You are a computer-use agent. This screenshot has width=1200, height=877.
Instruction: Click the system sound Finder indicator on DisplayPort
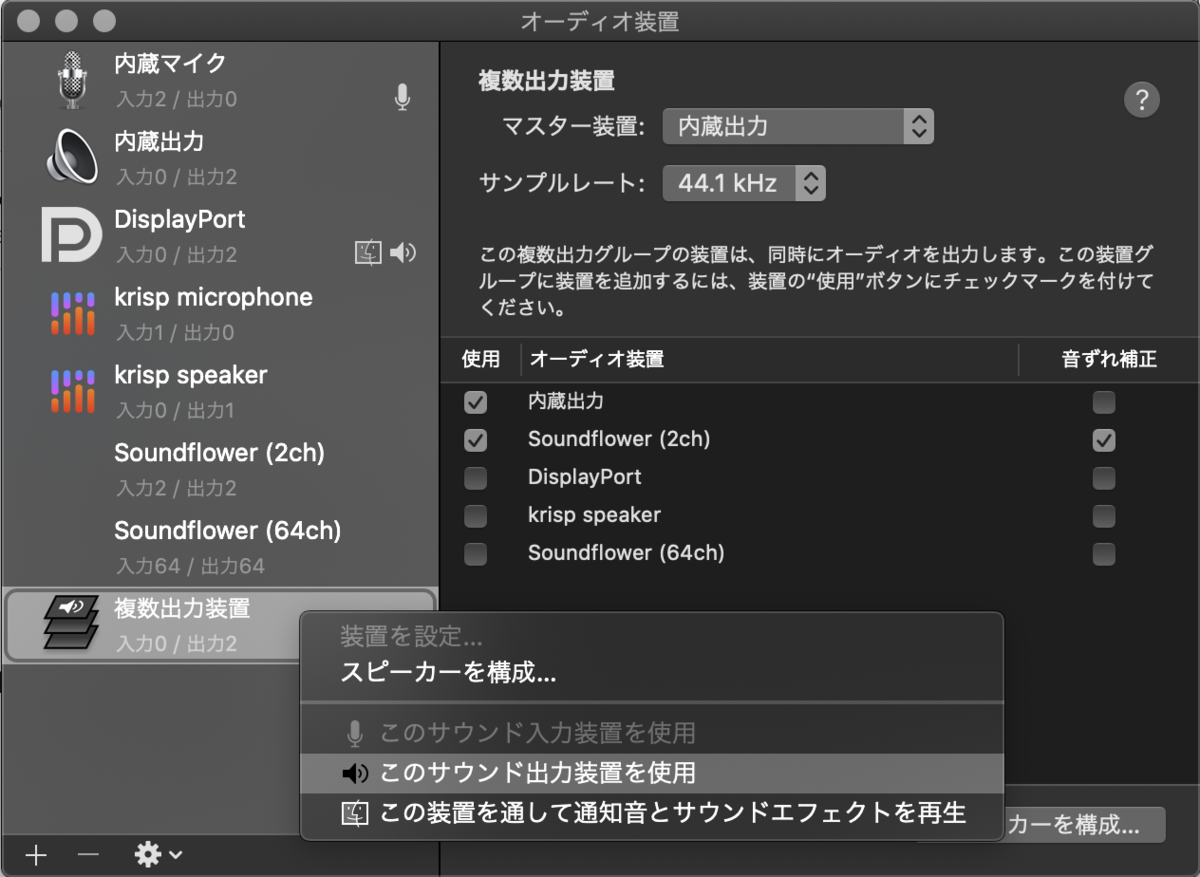(369, 253)
